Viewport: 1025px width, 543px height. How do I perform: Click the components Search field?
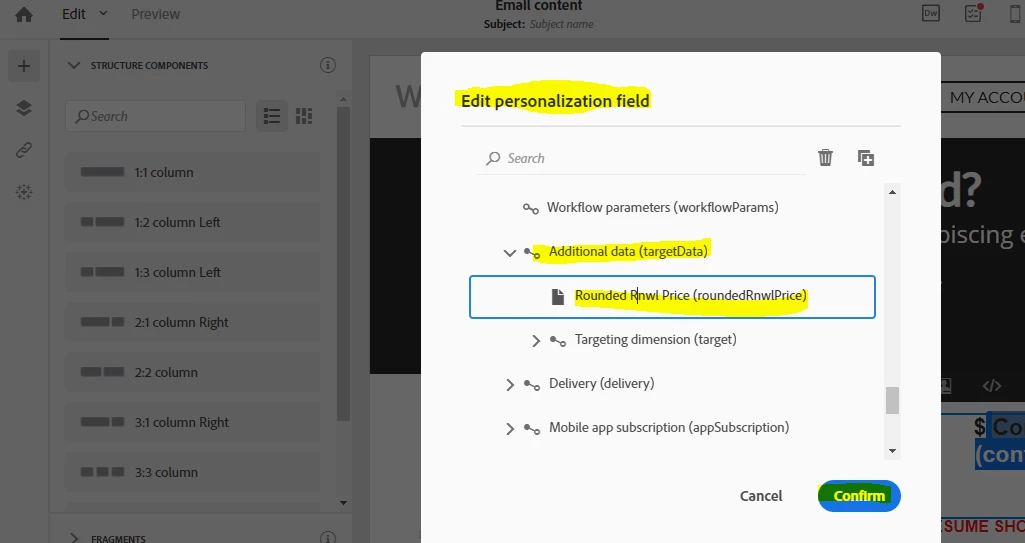point(156,116)
